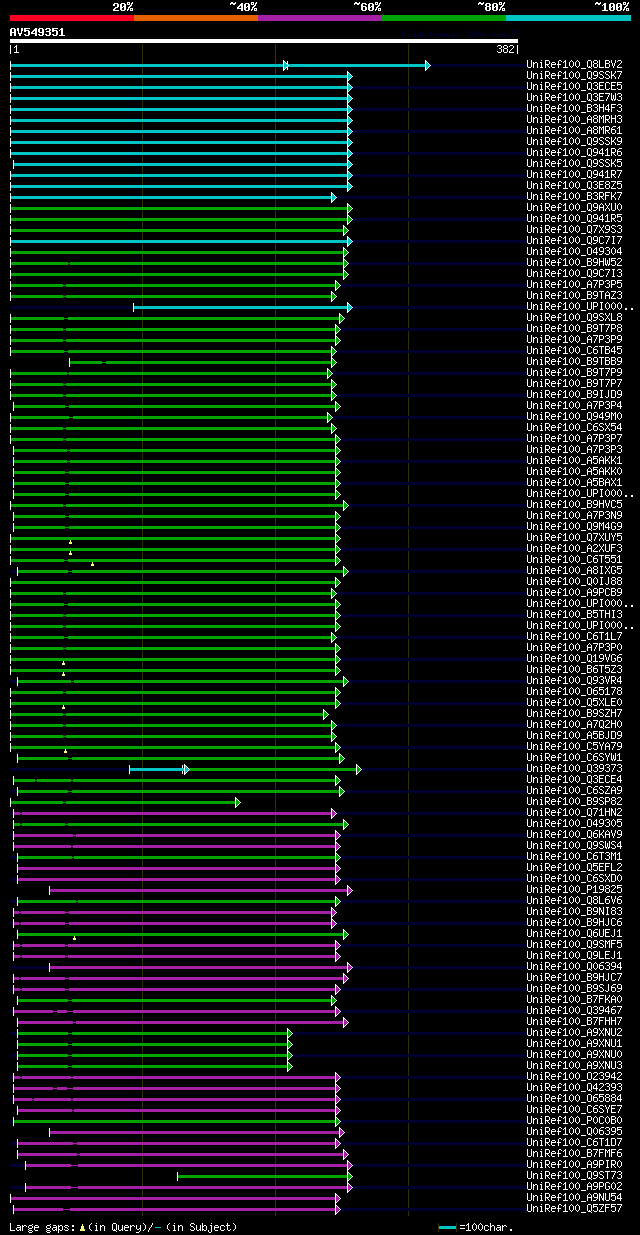Click the label UniRef100_Q941R5

(574, 218)
